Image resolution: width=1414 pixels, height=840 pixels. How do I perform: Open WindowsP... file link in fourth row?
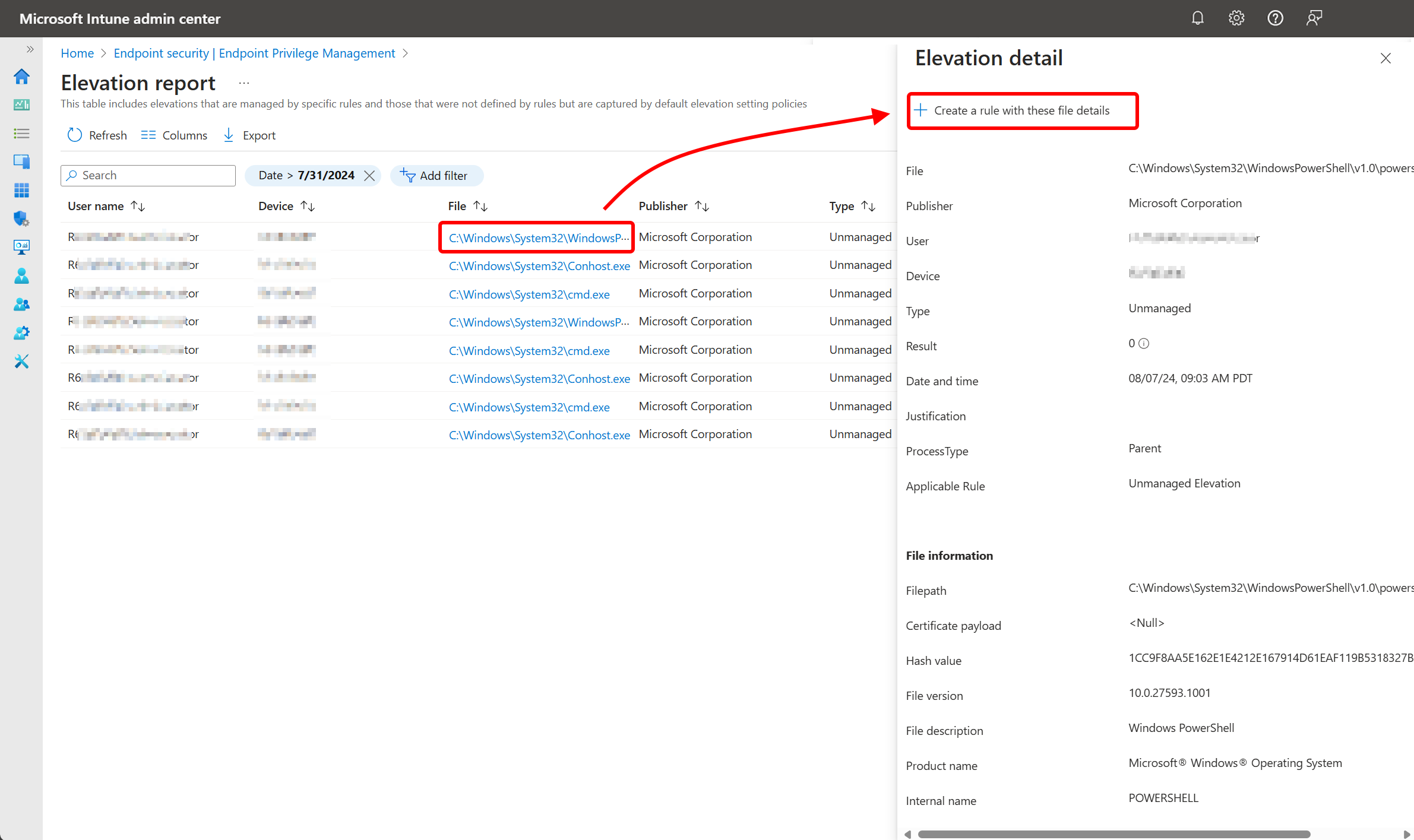[538, 322]
